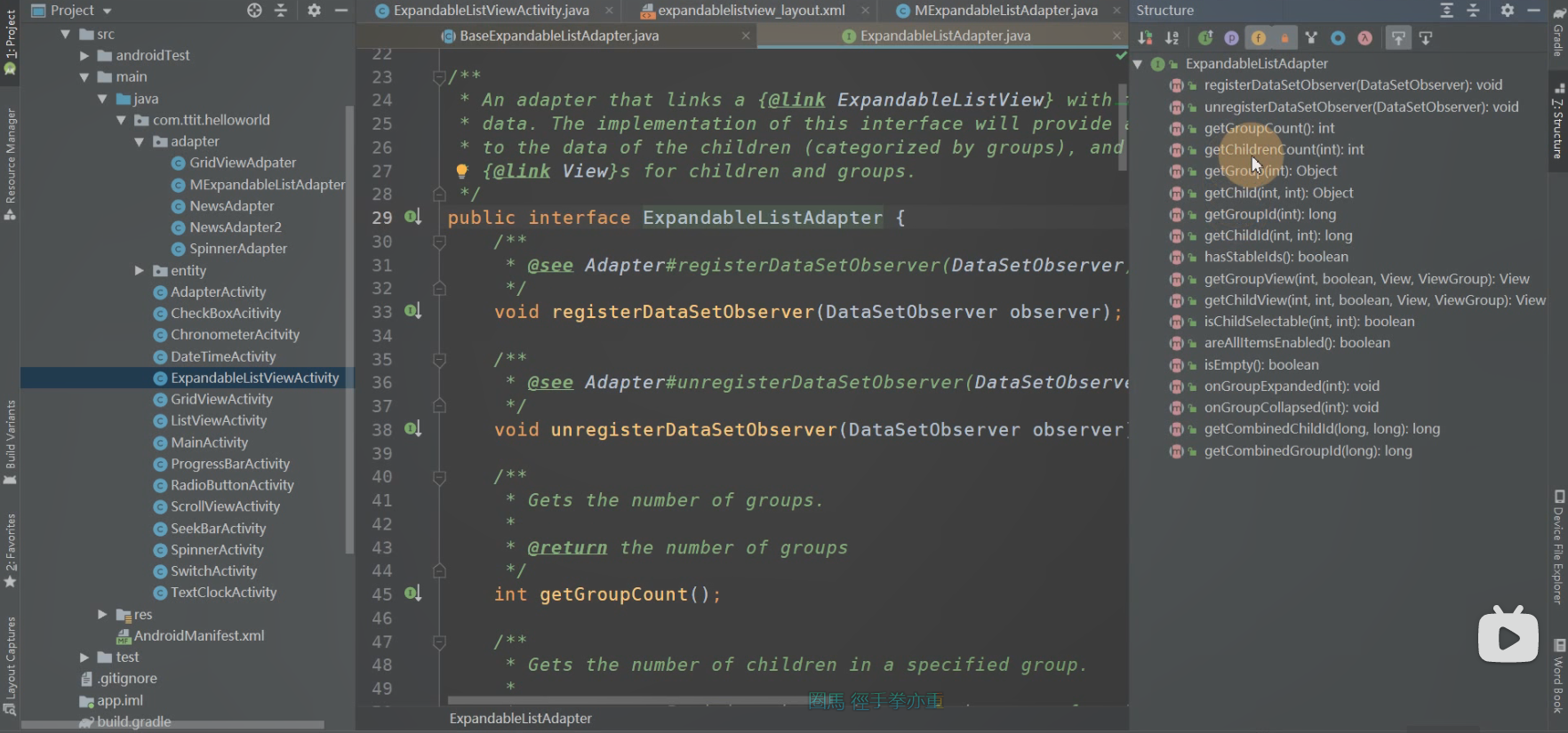The width and height of the screenshot is (1568, 733).
Task: Collapse the main folder
Action: (84, 77)
